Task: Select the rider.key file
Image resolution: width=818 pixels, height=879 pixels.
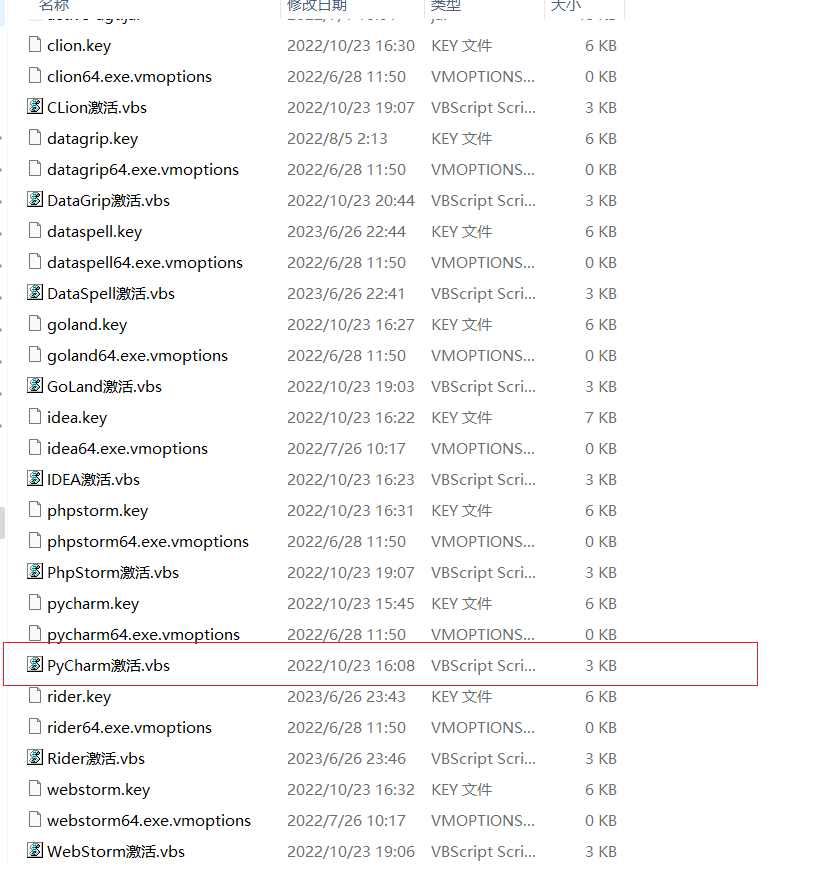Action: 79,697
